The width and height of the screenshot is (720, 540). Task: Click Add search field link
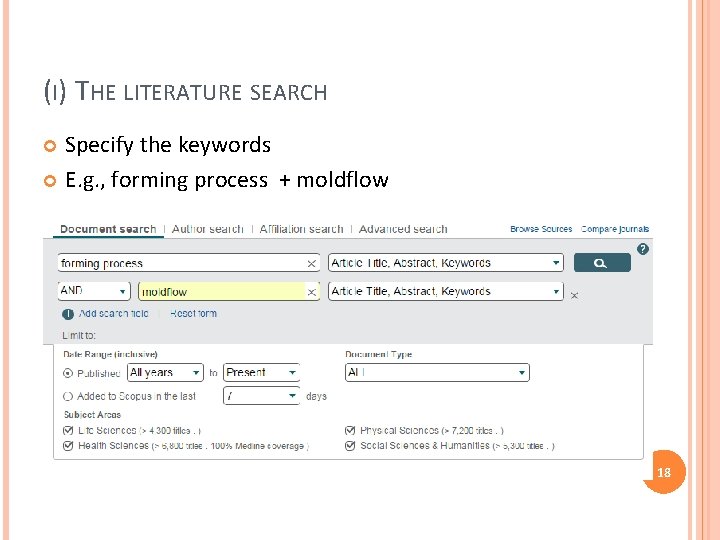coord(113,314)
